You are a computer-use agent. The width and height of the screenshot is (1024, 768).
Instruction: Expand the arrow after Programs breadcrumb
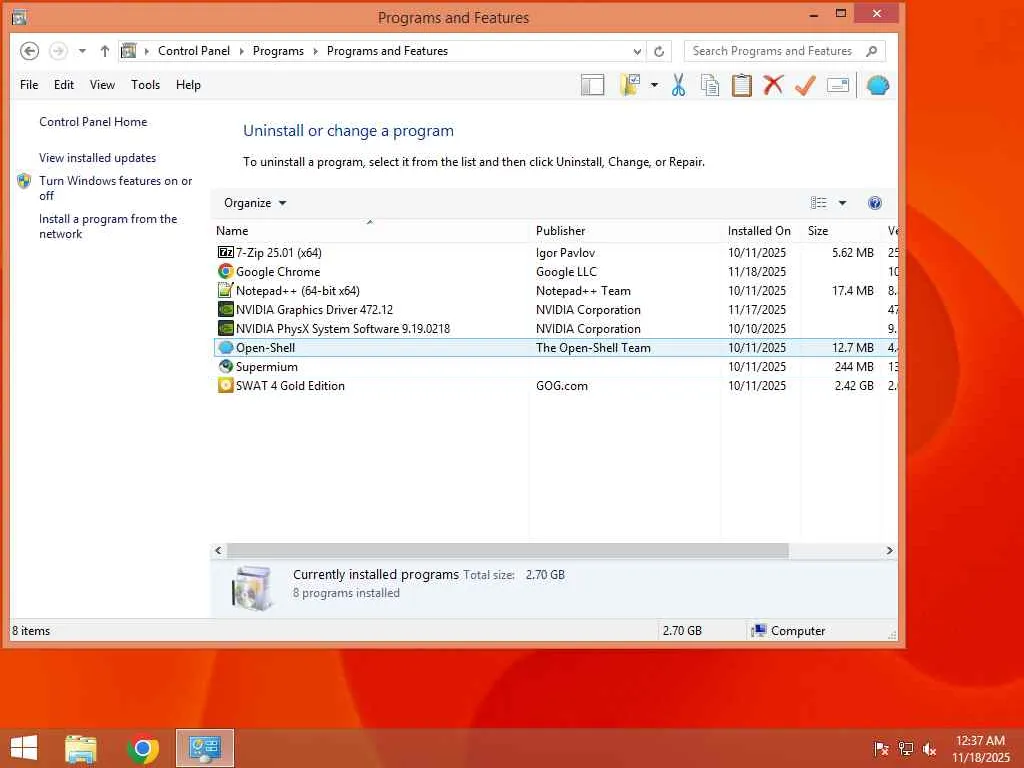click(x=315, y=51)
